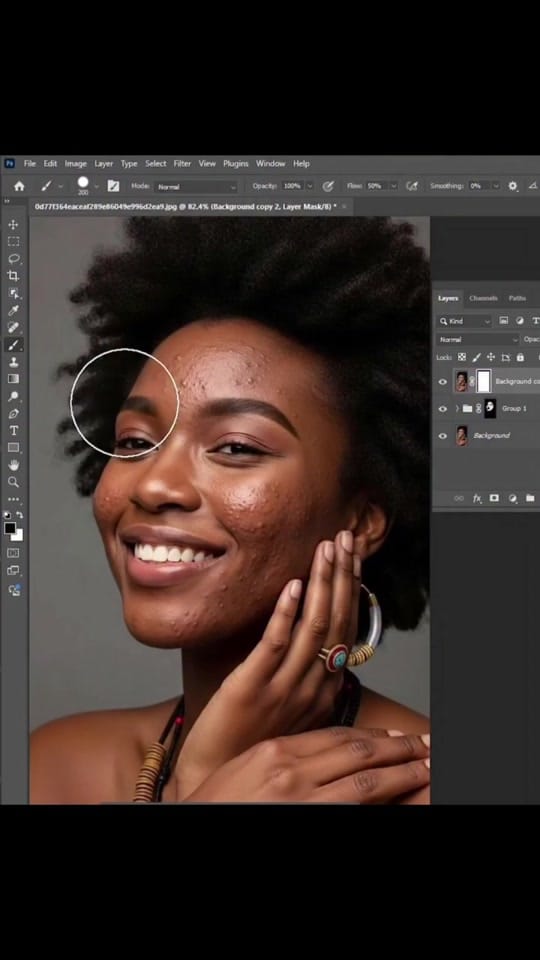
Task: Click the link layers icon
Action: [x=459, y=498]
